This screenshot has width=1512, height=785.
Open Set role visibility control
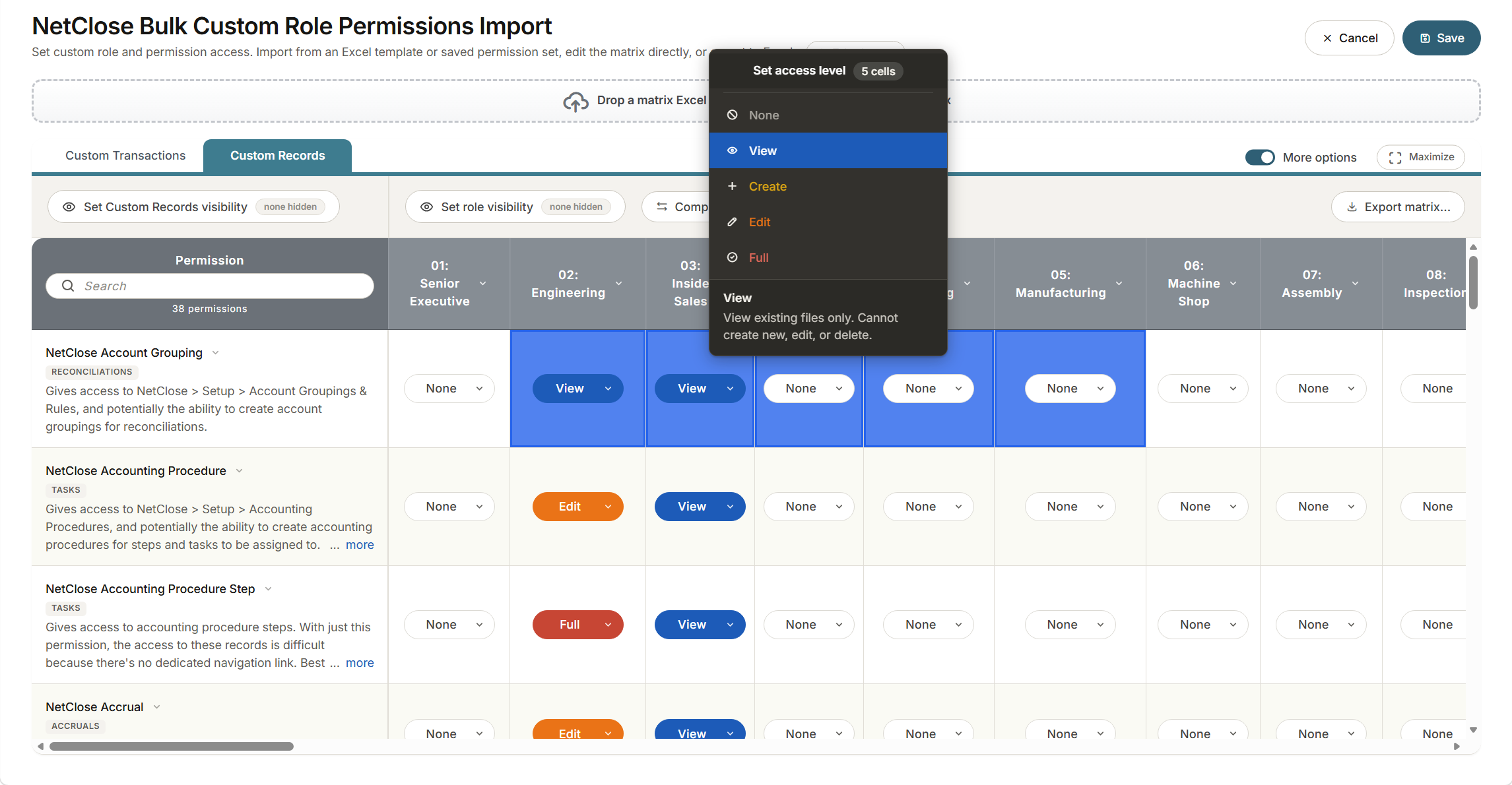tap(515, 207)
